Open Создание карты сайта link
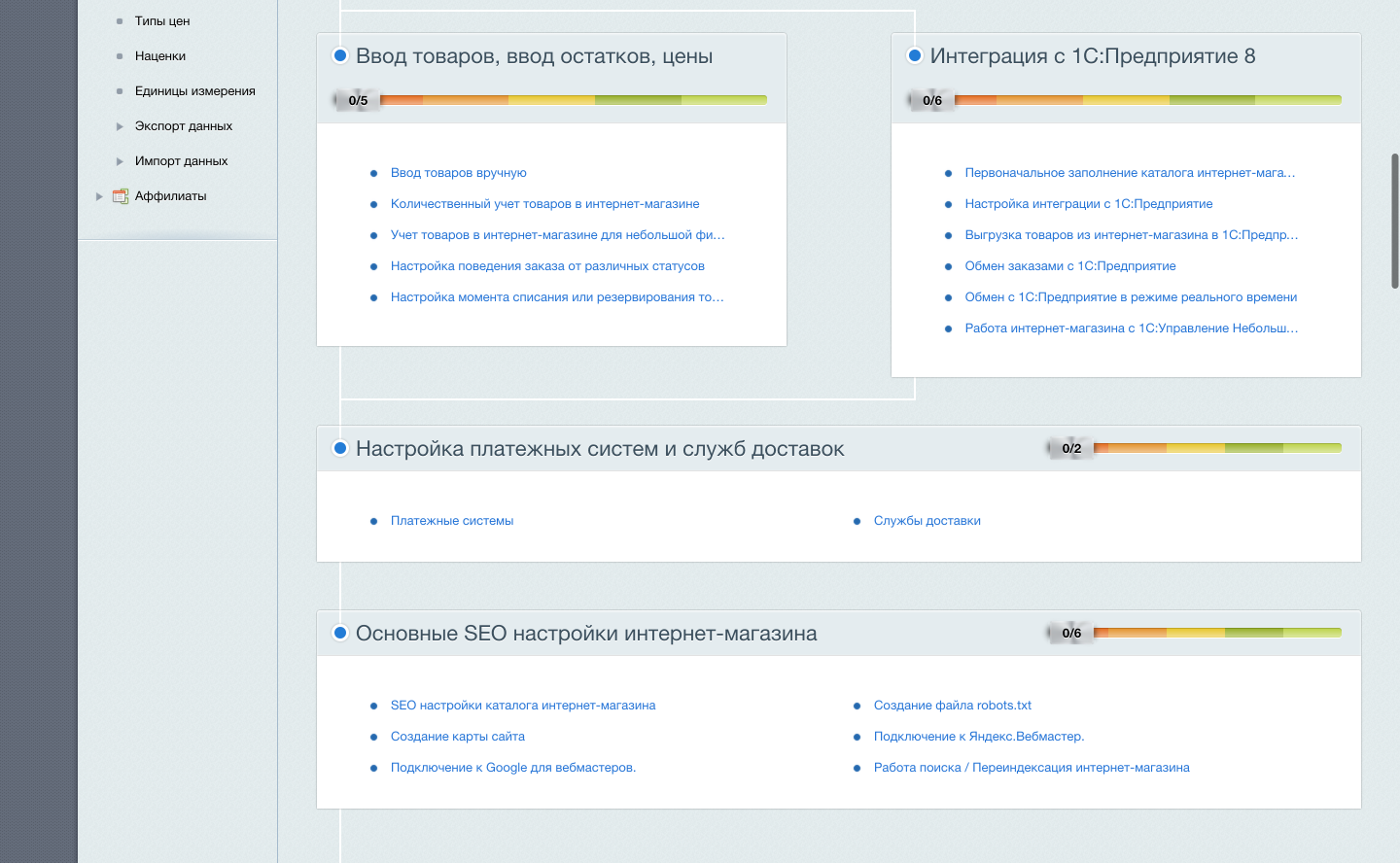The image size is (1400, 863). pos(458,737)
